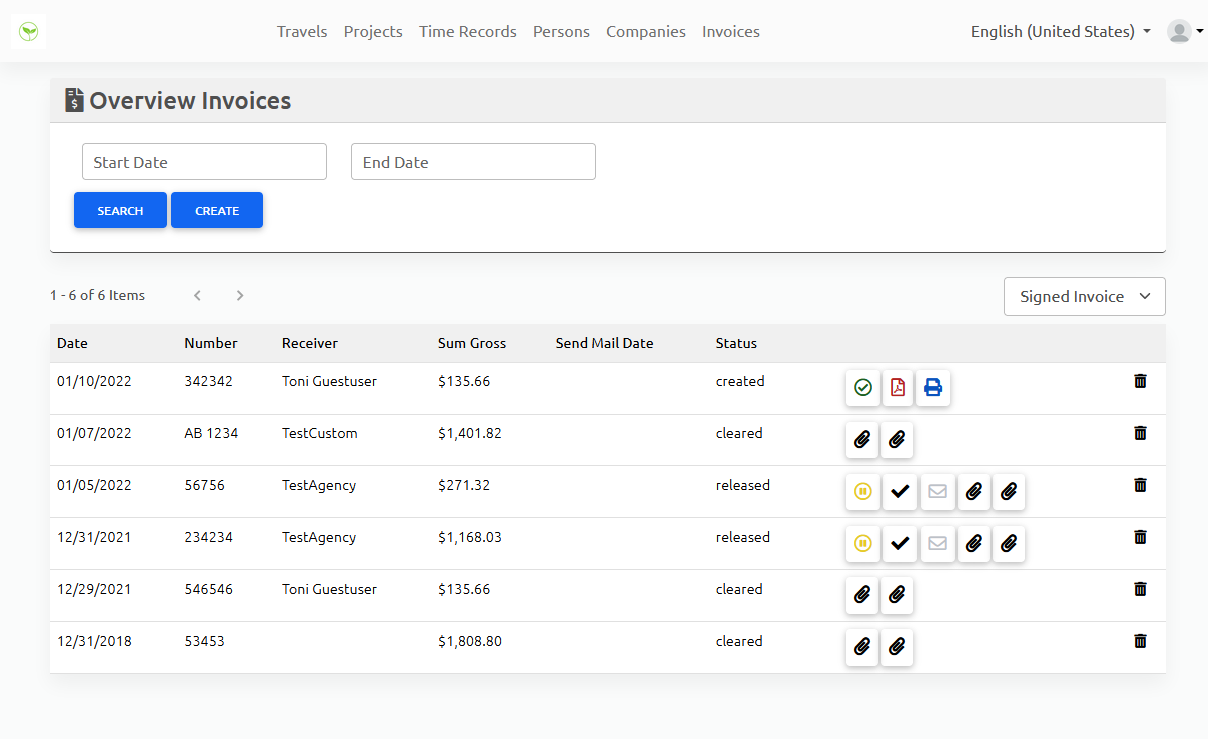The width and height of the screenshot is (1208, 739).
Task: Click the first paperclip icon for invoice AB 1234
Action: click(862, 440)
